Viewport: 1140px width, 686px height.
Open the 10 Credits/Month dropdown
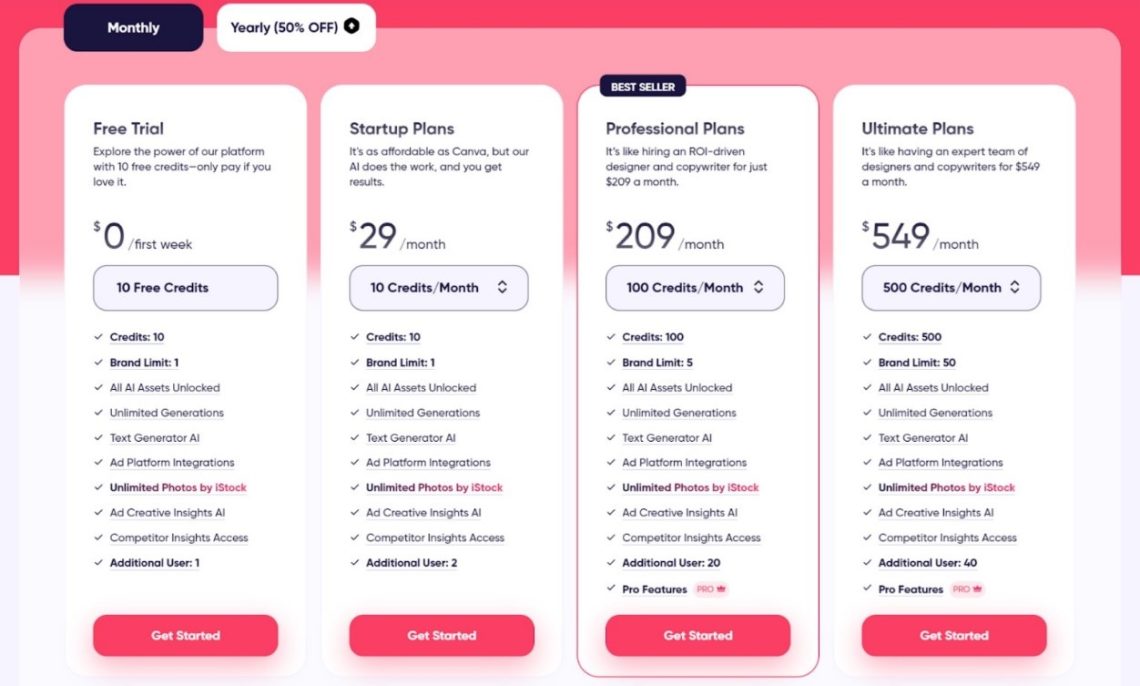point(438,288)
